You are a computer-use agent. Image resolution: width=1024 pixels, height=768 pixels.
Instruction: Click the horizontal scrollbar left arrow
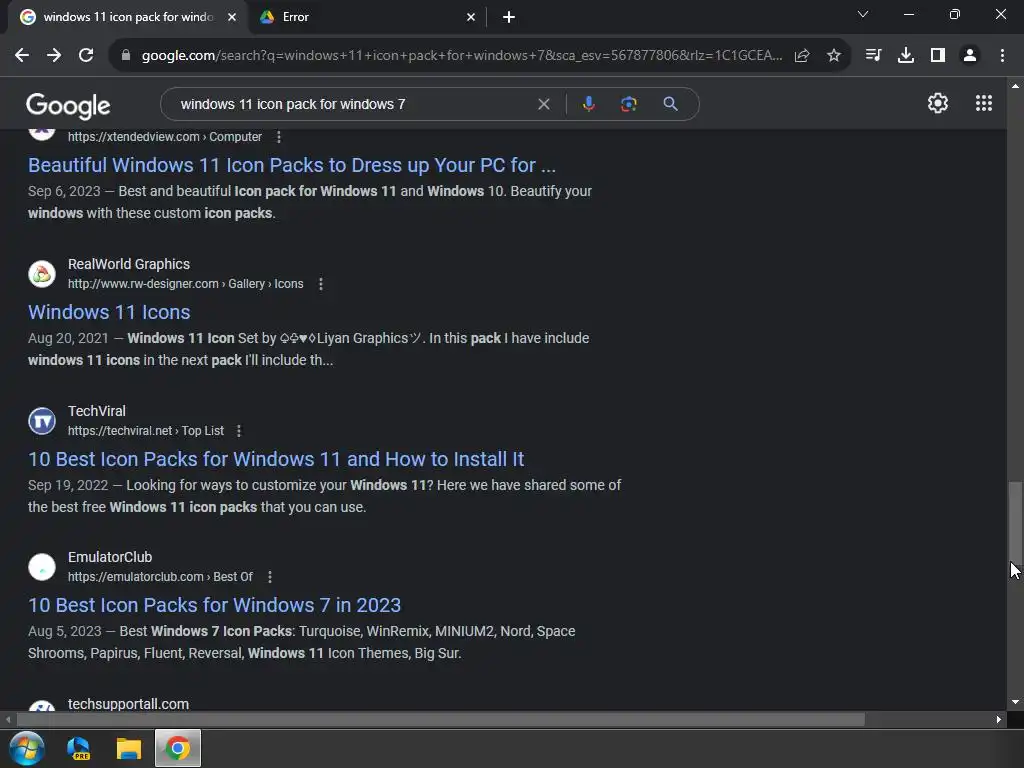[x=8, y=719]
